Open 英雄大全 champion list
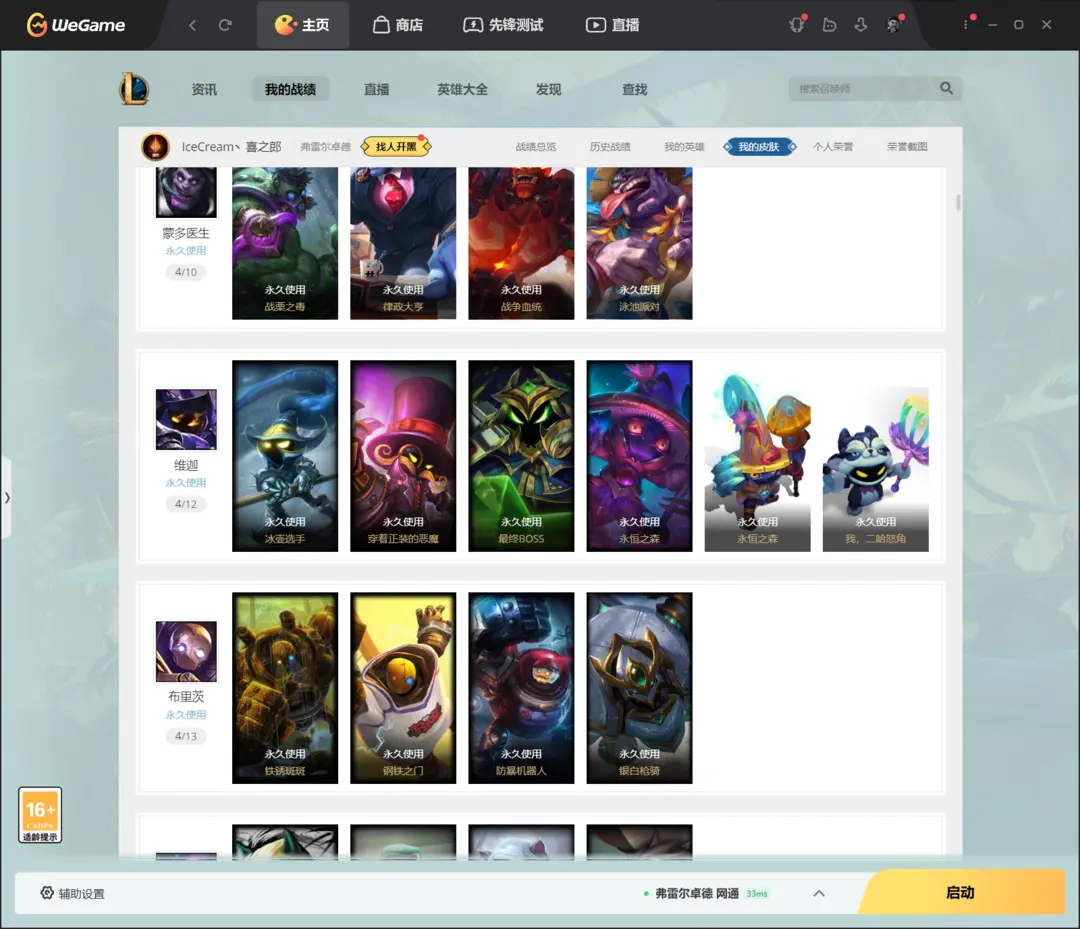Screen dimensions: 1080x929 pos(462,90)
